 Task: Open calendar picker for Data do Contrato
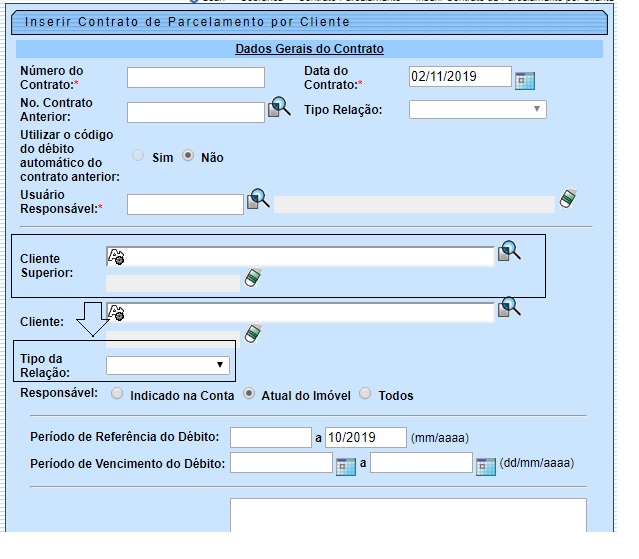tap(525, 81)
